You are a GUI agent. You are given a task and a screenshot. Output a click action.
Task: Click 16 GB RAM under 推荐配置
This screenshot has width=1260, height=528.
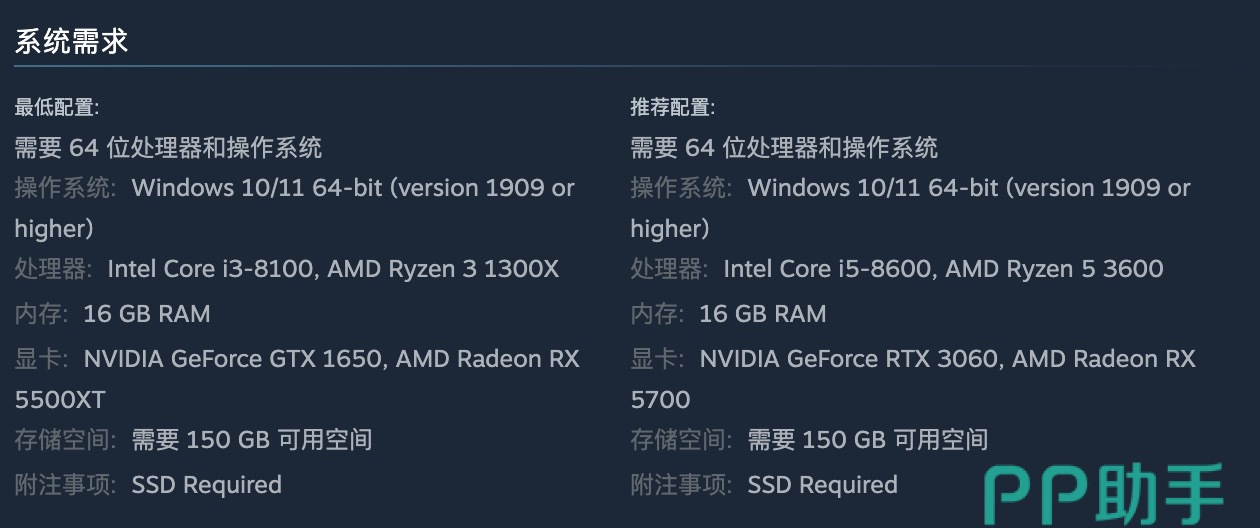[x=763, y=314]
